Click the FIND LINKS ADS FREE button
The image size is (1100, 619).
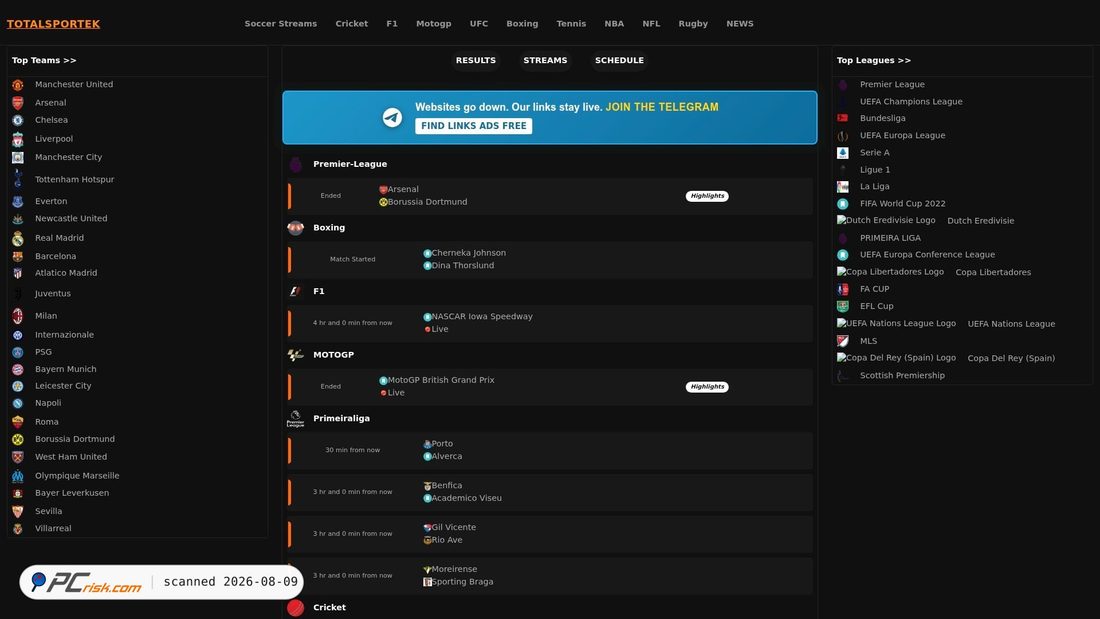click(474, 126)
